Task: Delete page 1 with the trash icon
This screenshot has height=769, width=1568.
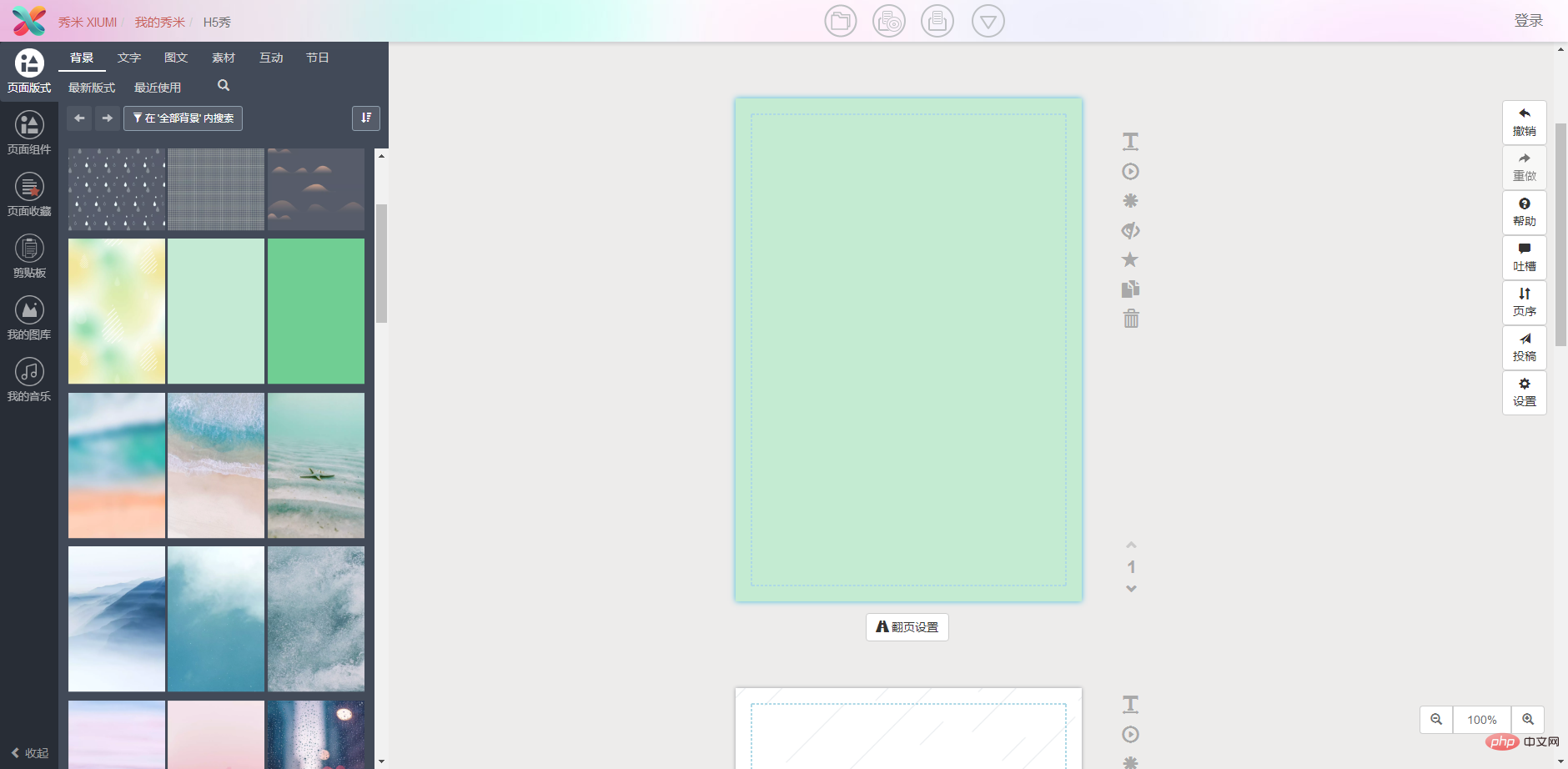Action: [x=1130, y=319]
